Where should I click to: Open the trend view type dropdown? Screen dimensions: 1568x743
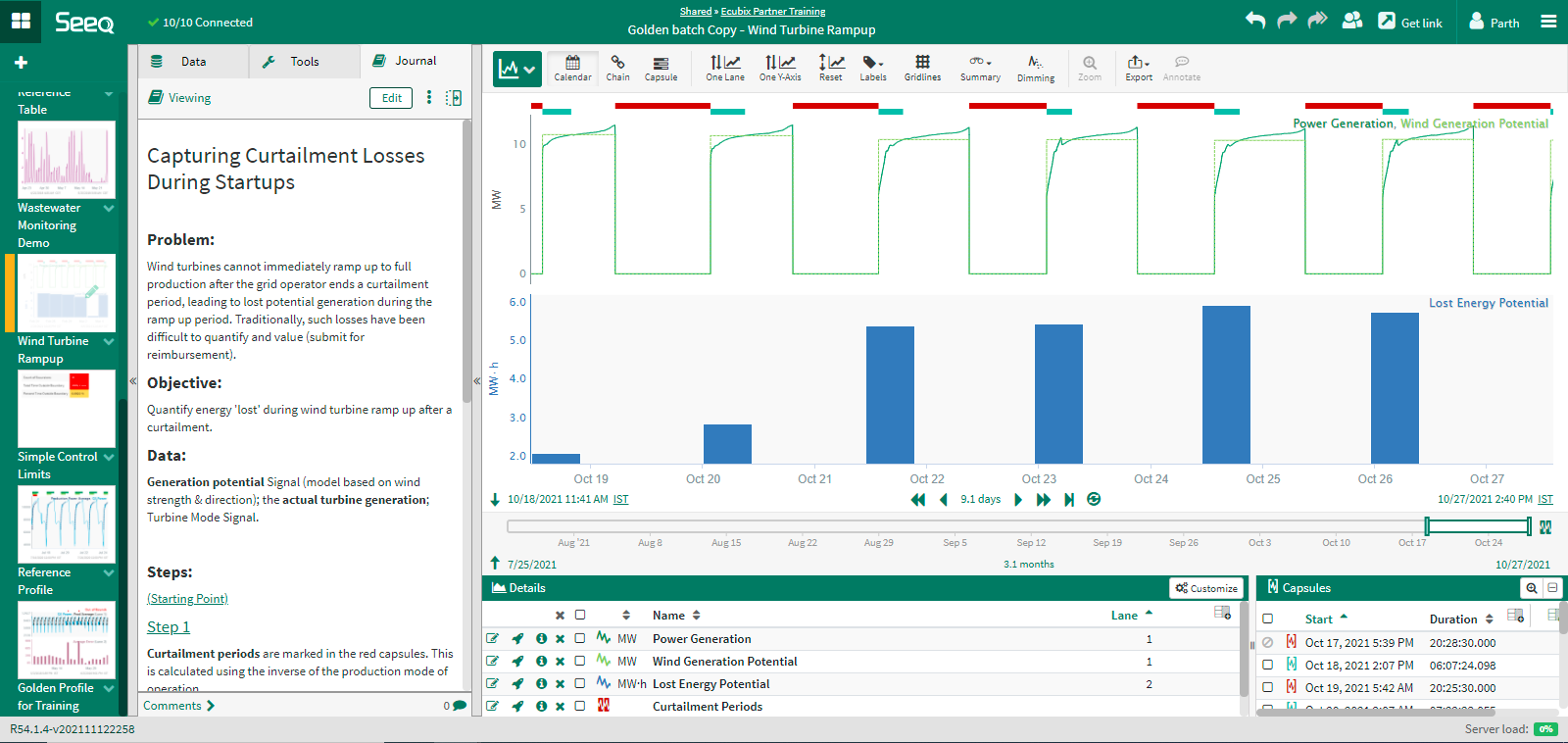(x=516, y=69)
